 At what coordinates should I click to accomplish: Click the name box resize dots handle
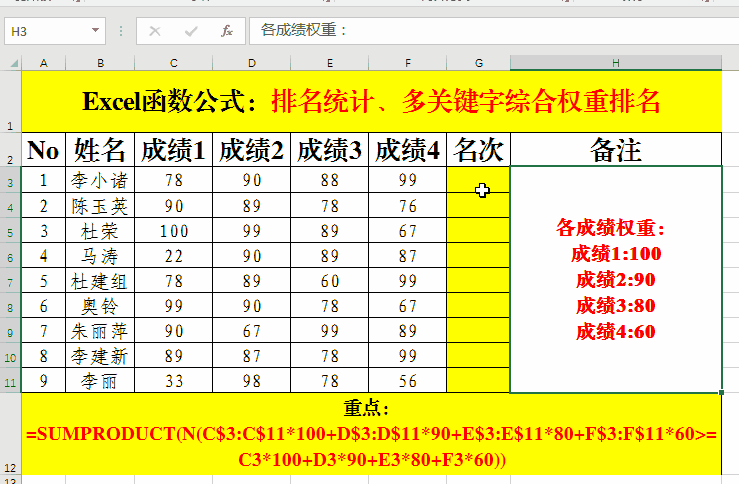pyautogui.click(x=121, y=31)
